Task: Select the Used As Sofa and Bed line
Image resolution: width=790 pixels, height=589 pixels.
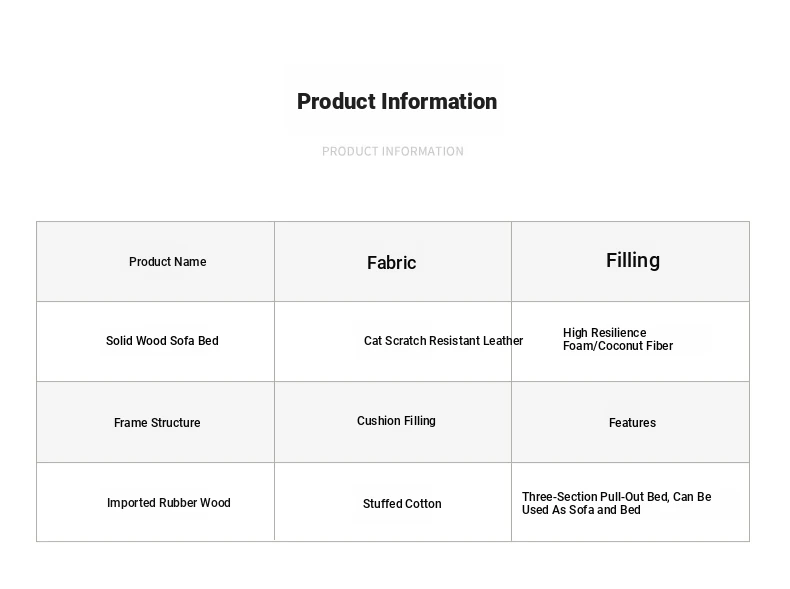Action: pos(581,510)
